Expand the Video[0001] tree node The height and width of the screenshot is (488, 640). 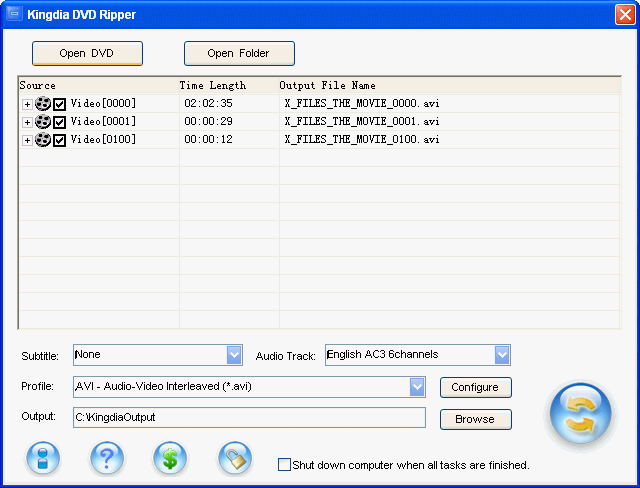(27, 122)
